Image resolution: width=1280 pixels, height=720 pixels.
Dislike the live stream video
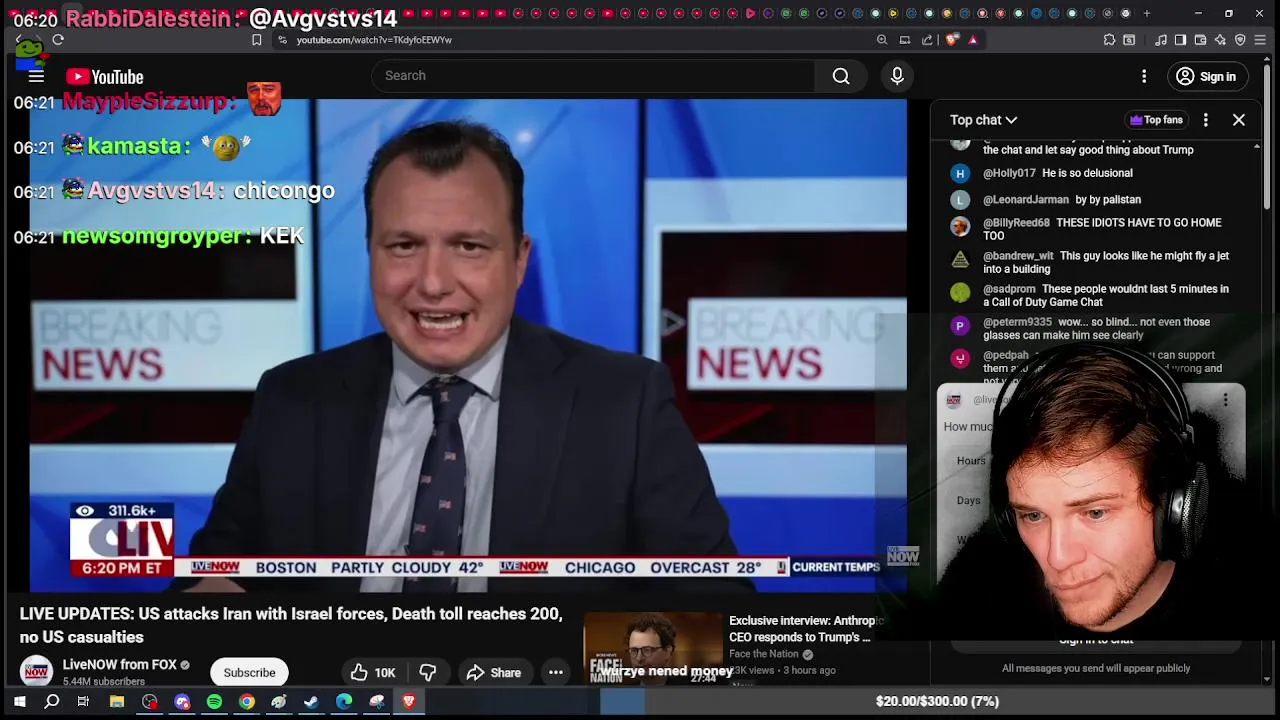428,673
